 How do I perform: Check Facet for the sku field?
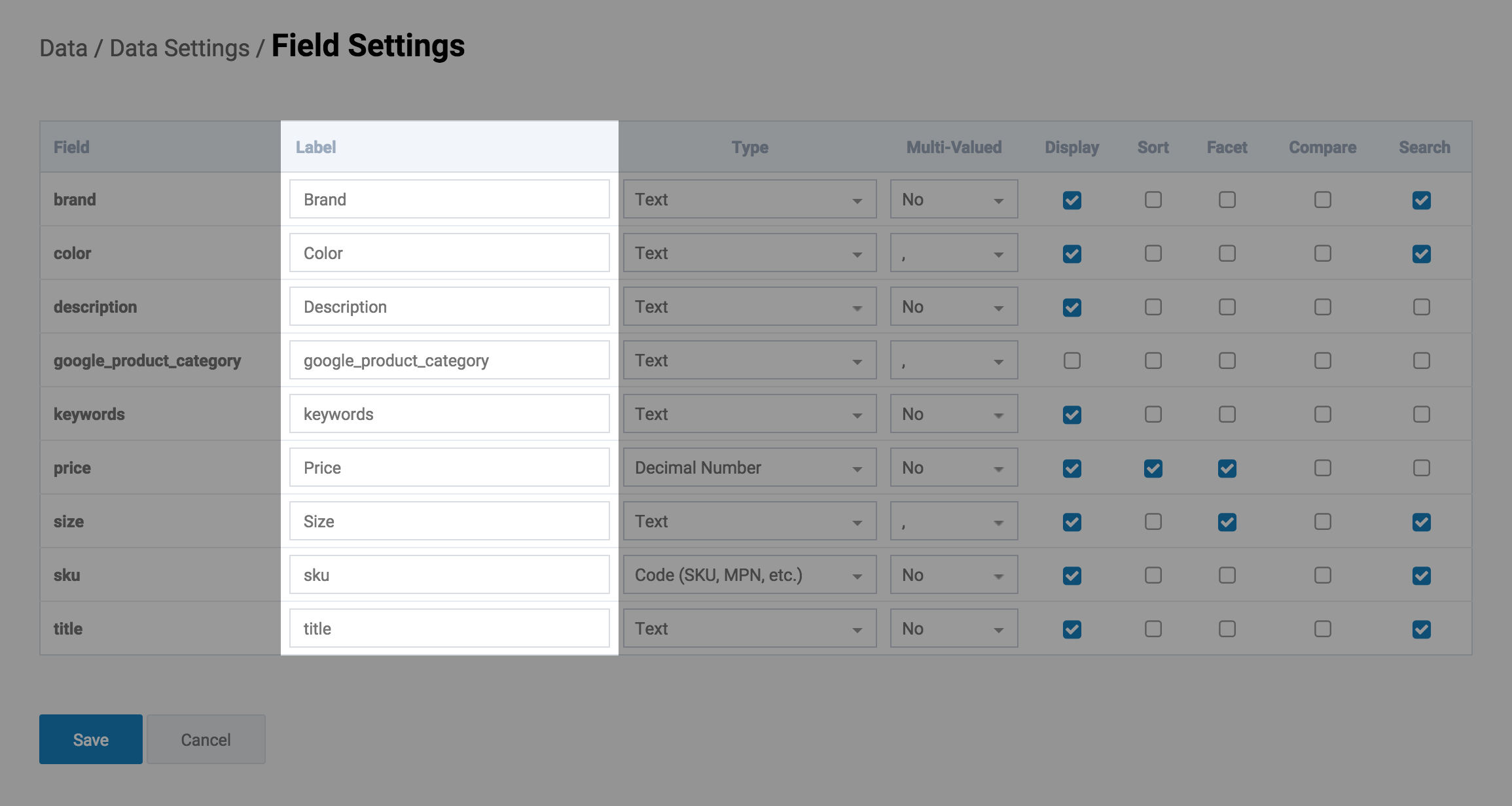coord(1227,575)
